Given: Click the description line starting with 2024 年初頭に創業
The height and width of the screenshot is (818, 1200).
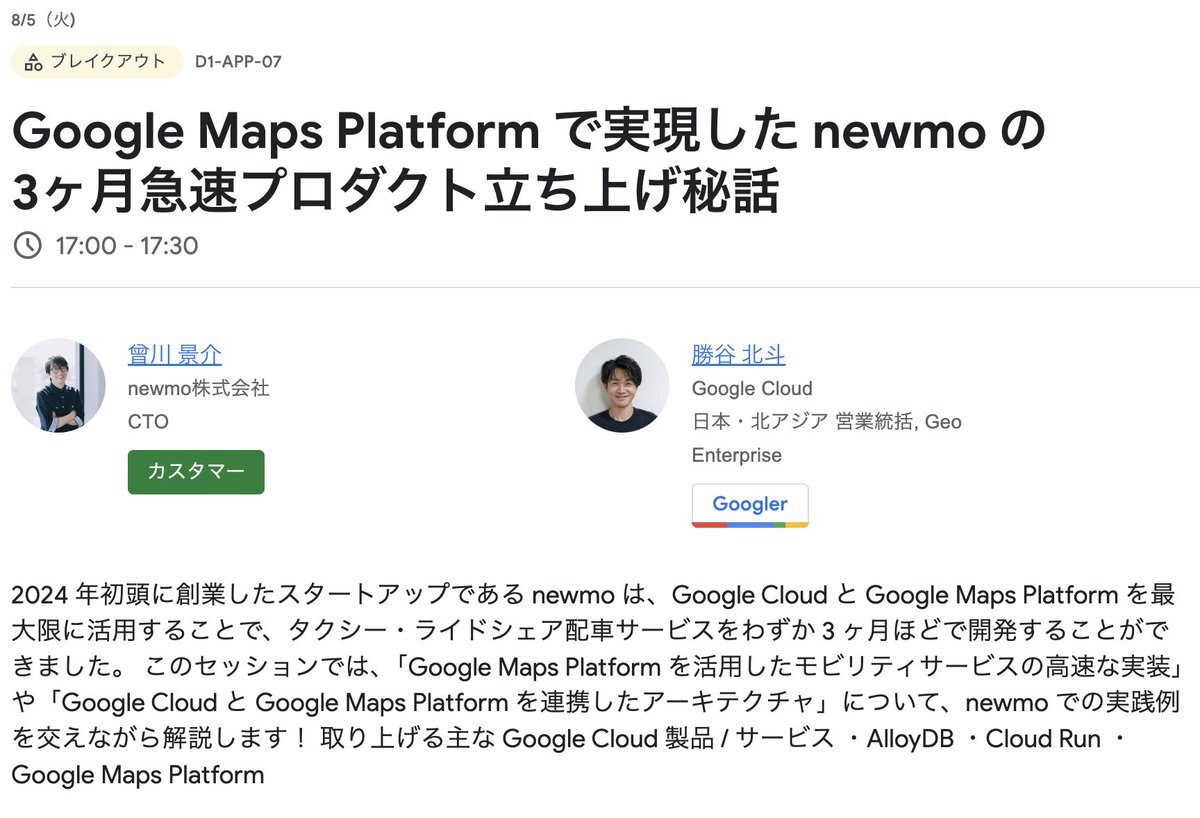Looking at the screenshot, I should (593, 595).
